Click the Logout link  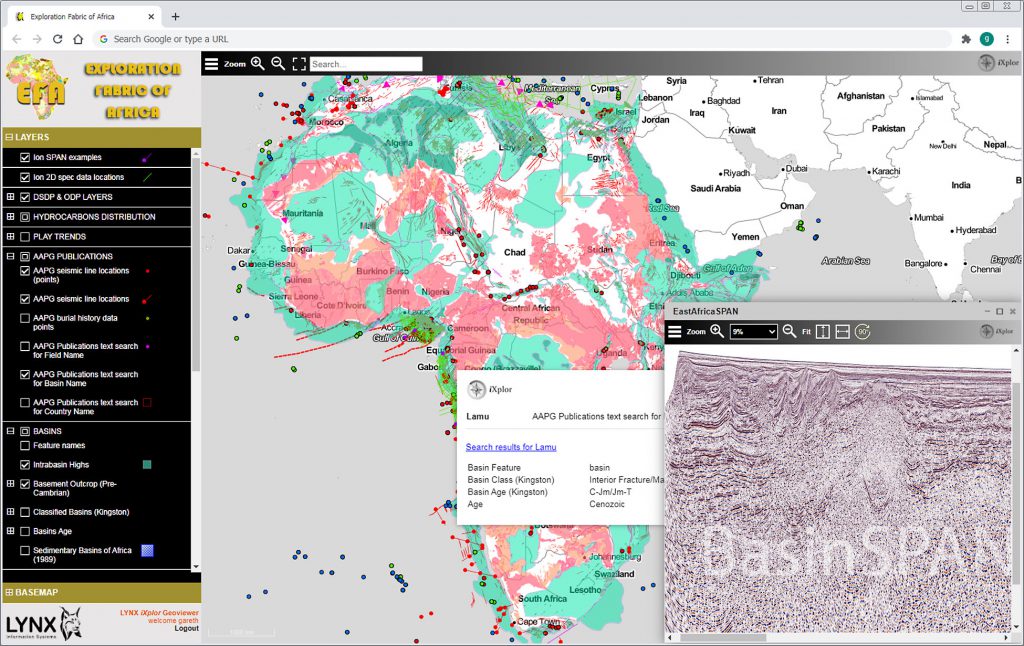coord(186,628)
